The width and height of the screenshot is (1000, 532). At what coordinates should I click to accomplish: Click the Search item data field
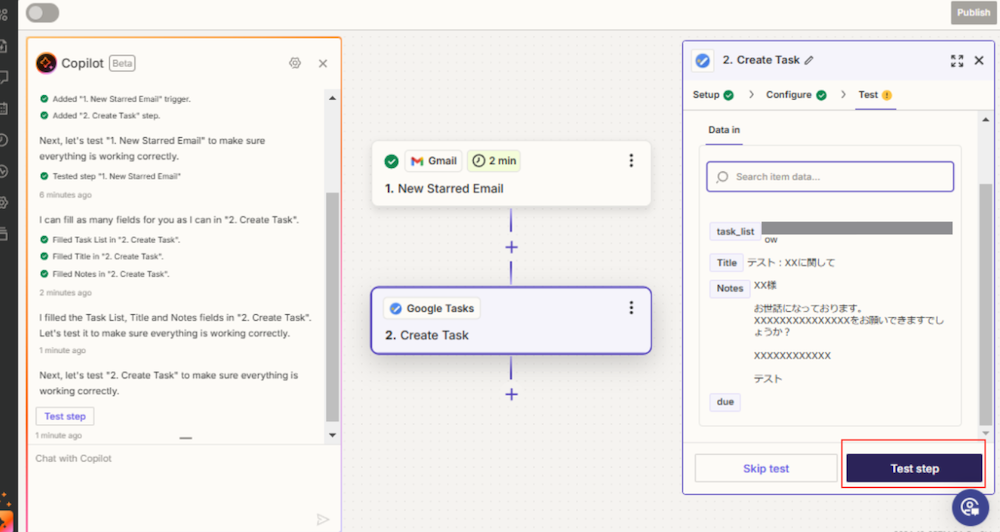[x=830, y=177]
